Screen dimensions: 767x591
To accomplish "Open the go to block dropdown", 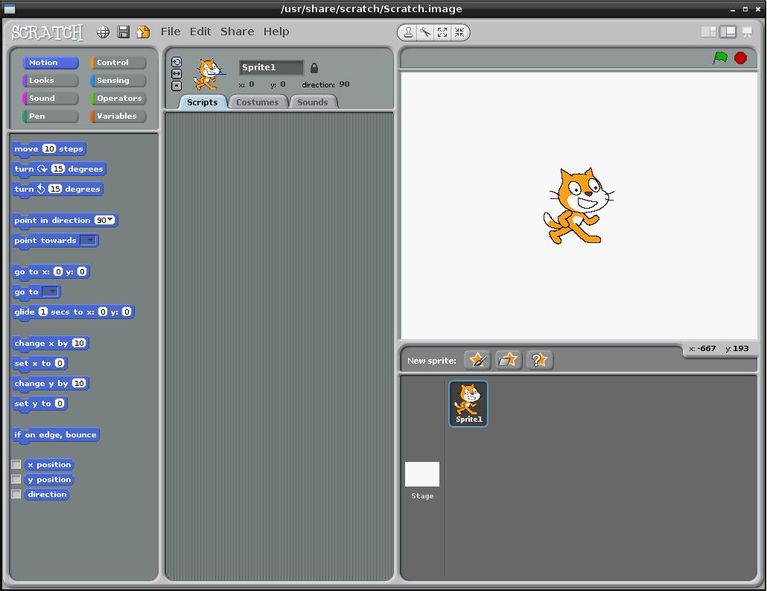I will (51, 292).
